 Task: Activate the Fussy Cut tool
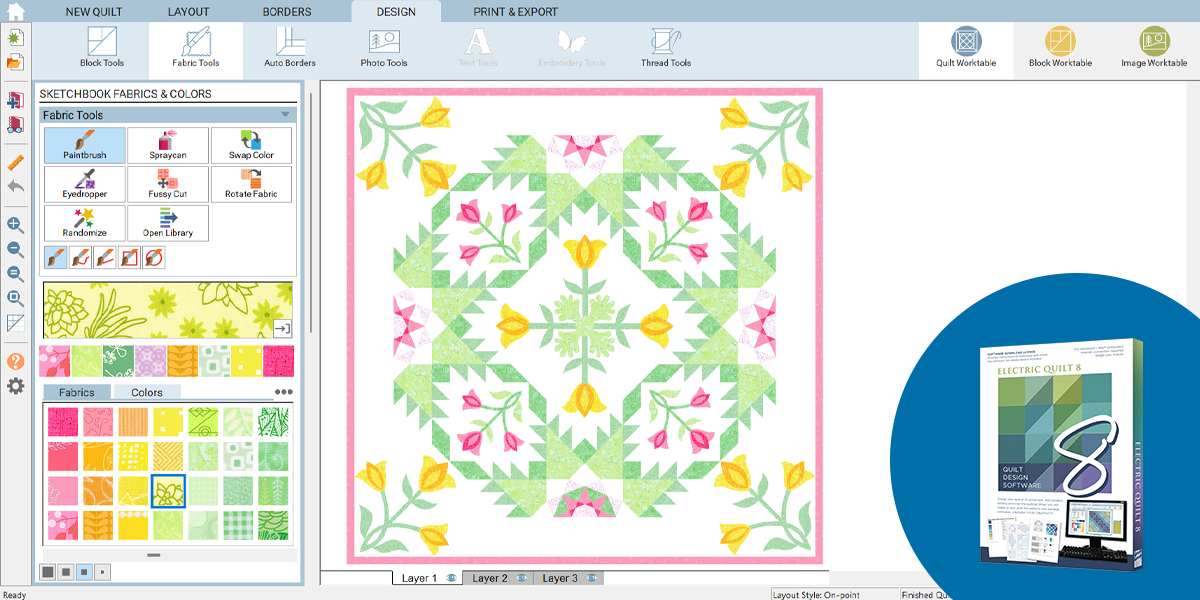point(168,184)
